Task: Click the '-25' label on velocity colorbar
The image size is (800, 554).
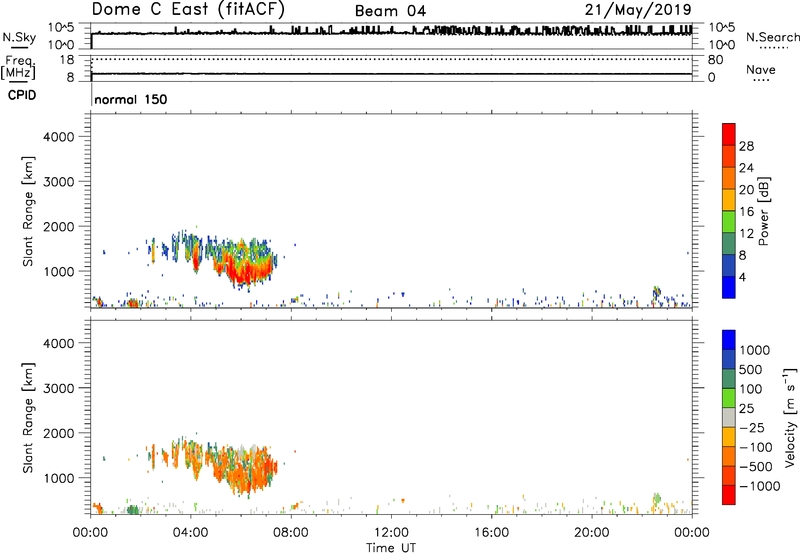Action: [752, 427]
